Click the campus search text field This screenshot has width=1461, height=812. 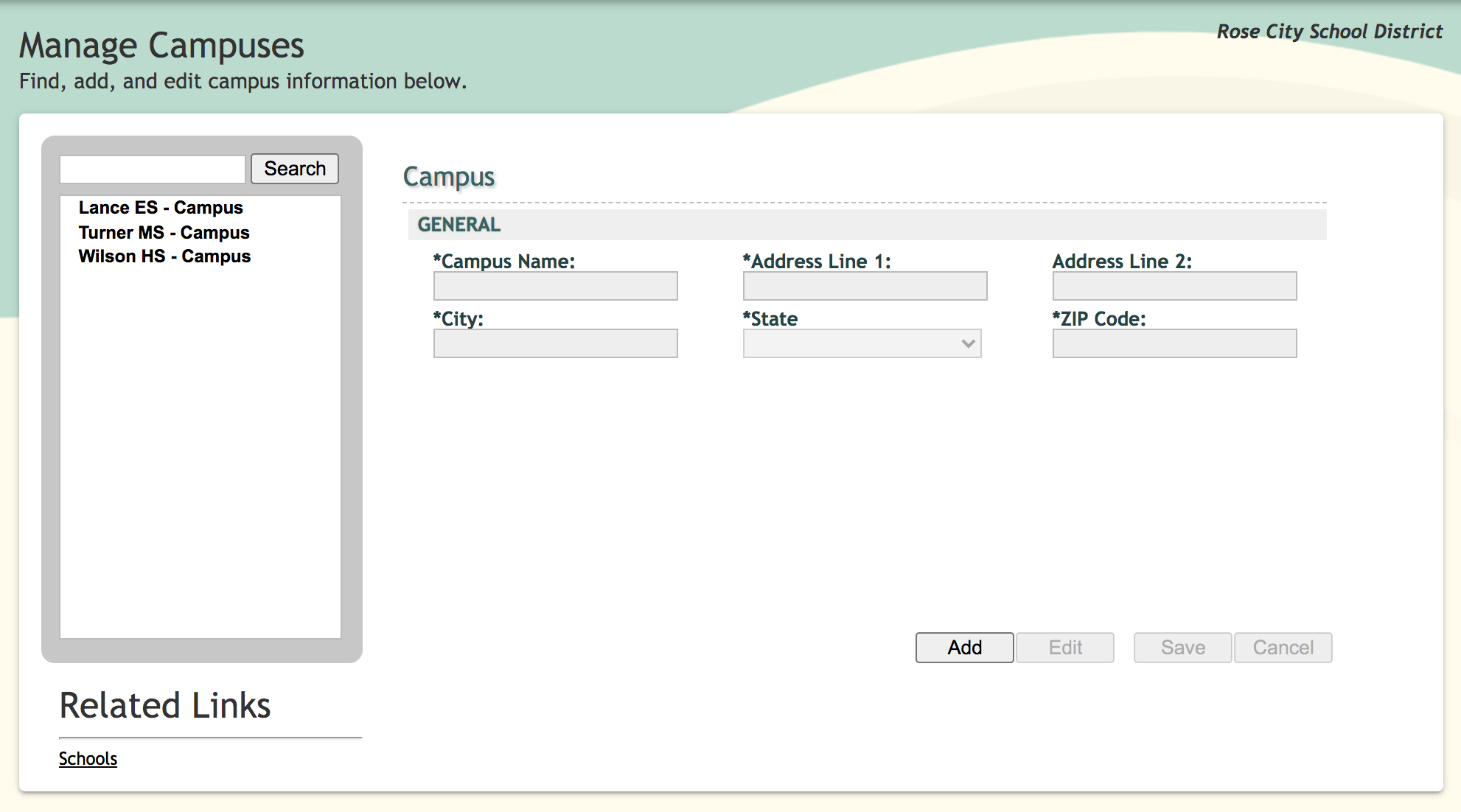153,169
